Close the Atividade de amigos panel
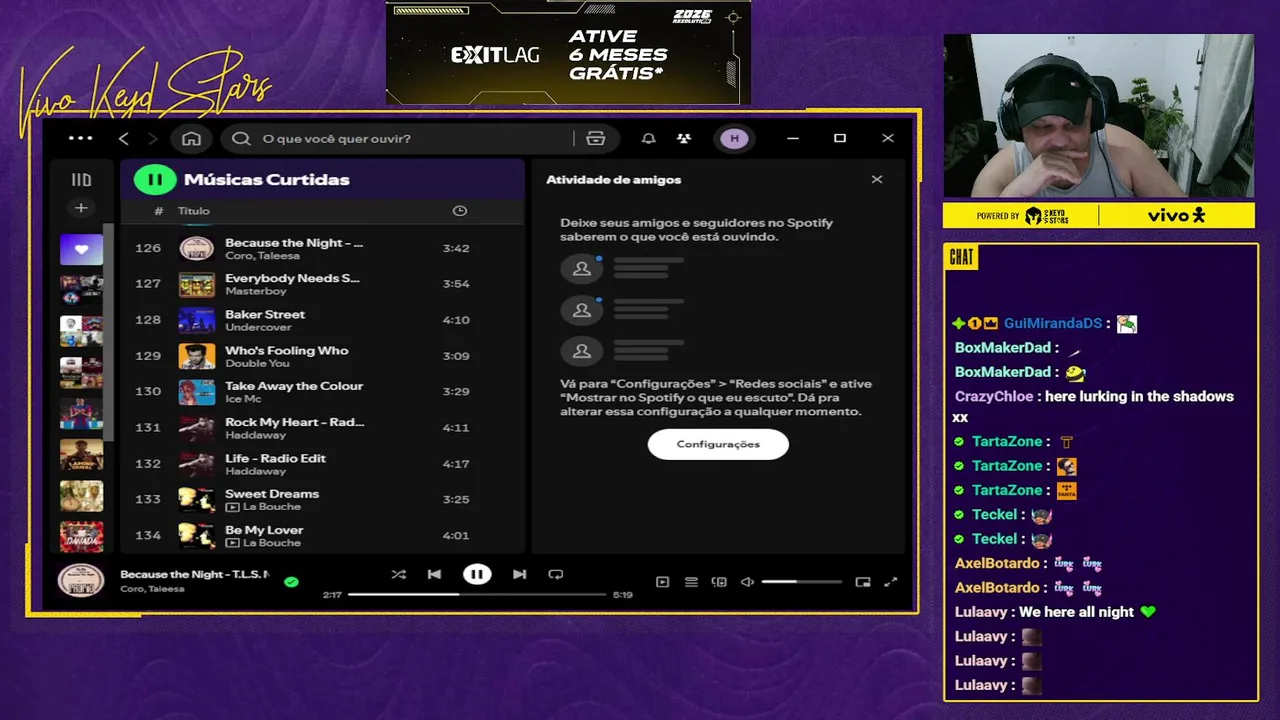This screenshot has width=1280, height=720. 877,180
